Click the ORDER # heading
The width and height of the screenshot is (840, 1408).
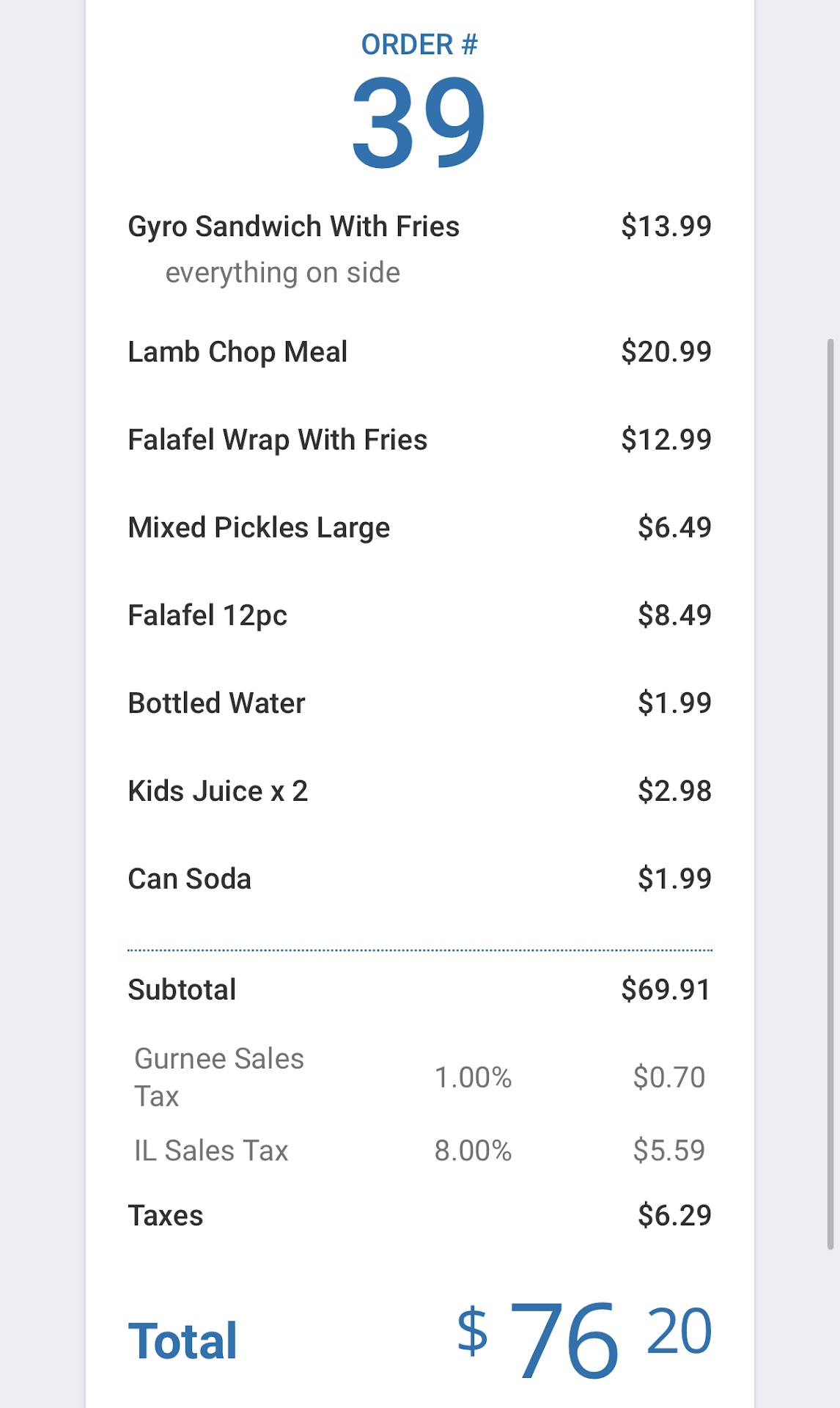point(419,45)
